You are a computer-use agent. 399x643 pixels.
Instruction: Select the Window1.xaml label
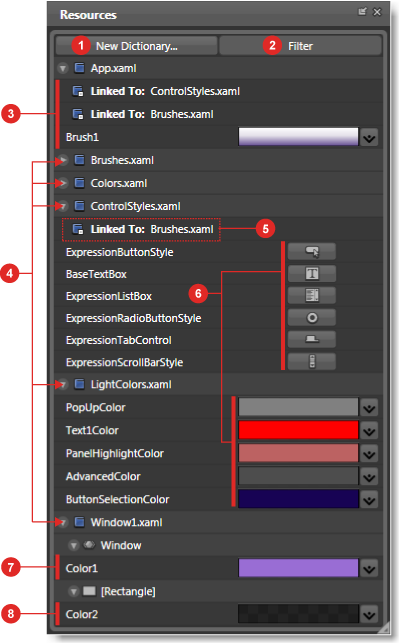(126, 522)
